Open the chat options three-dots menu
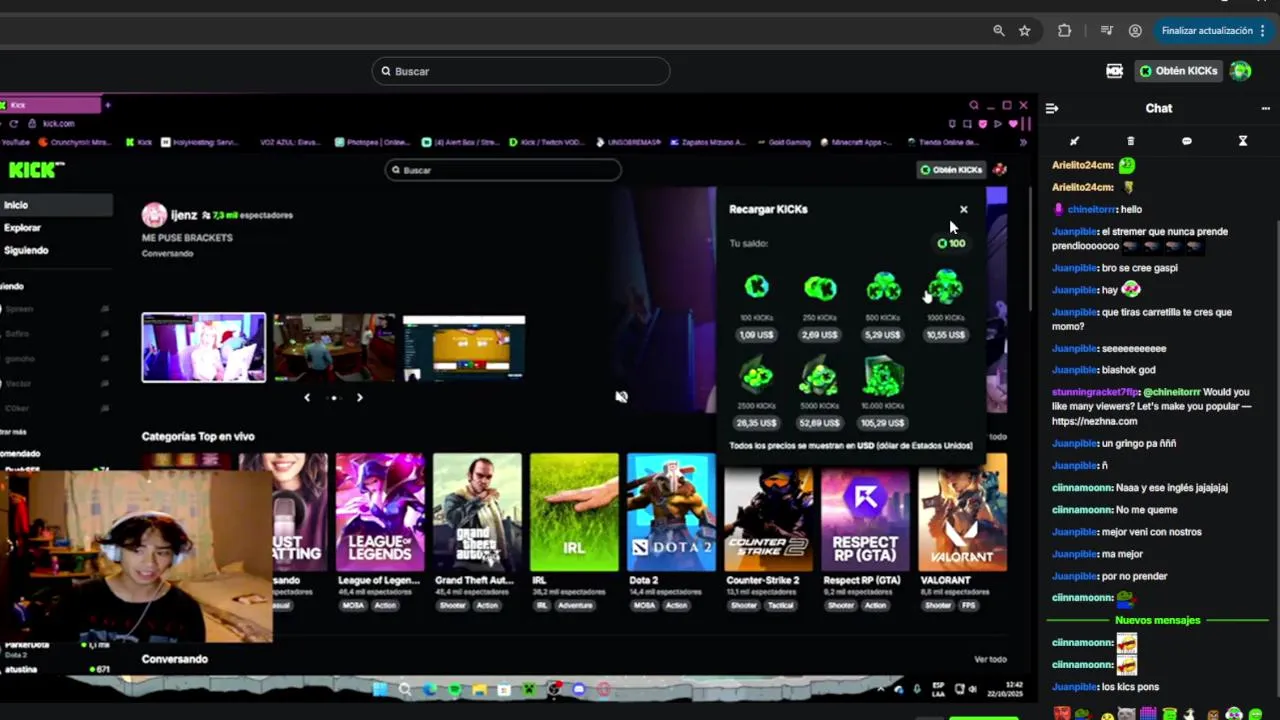 1265,108
